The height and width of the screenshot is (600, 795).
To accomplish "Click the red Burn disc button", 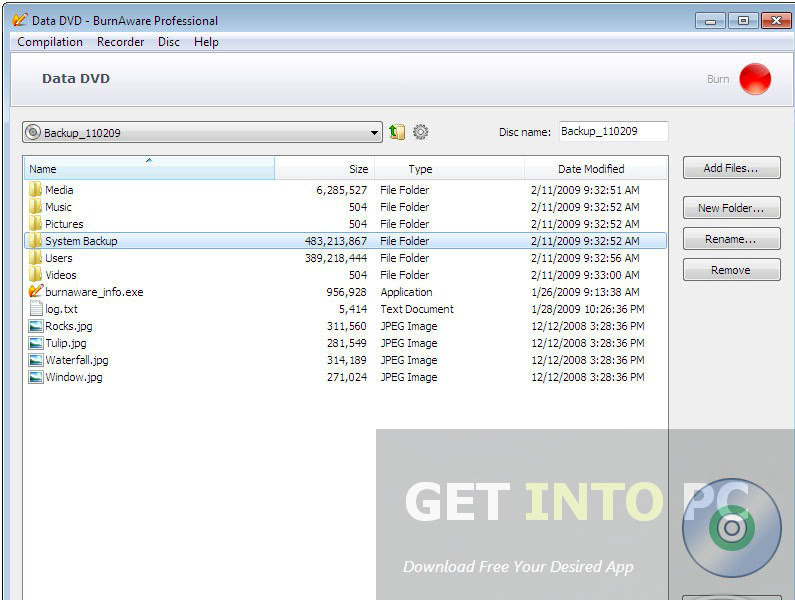I will [x=755, y=79].
